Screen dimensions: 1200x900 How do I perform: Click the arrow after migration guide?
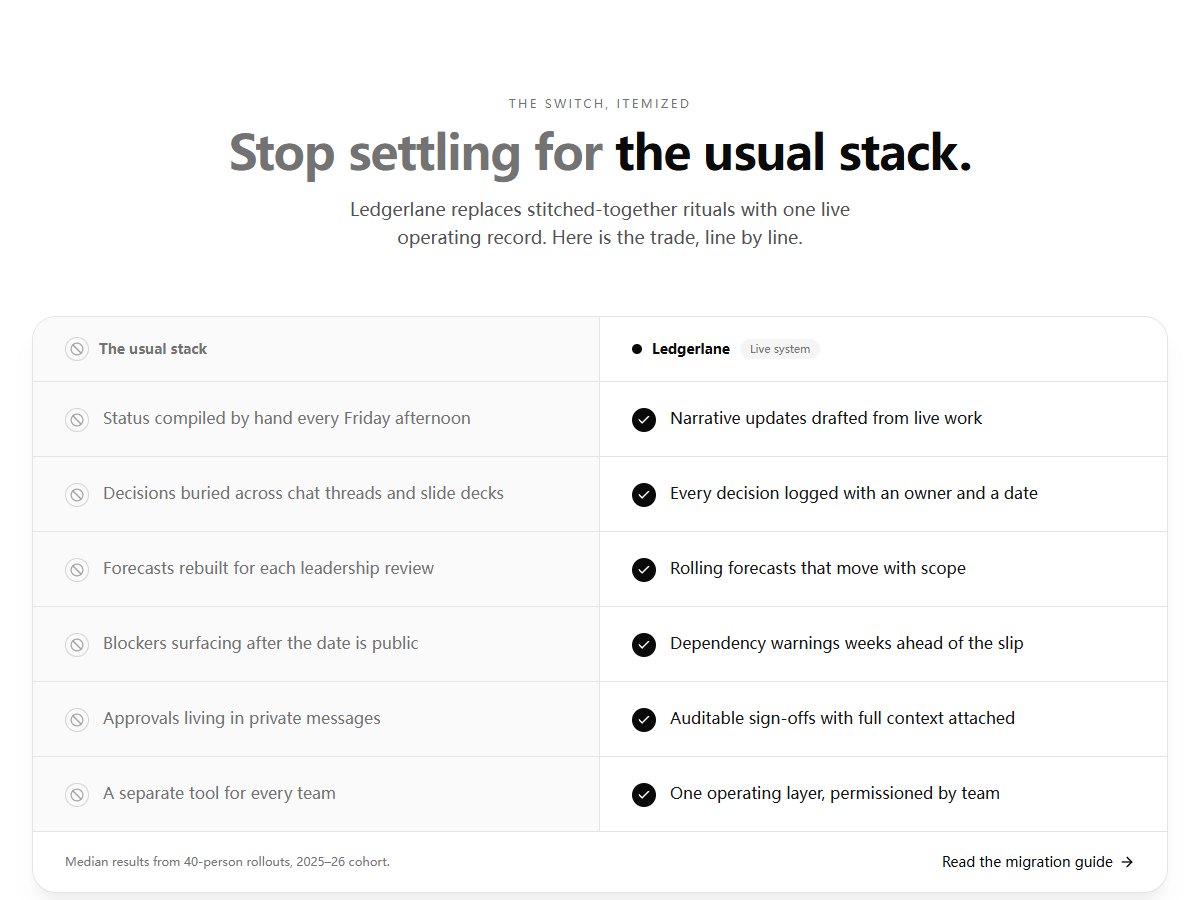[x=1127, y=862]
